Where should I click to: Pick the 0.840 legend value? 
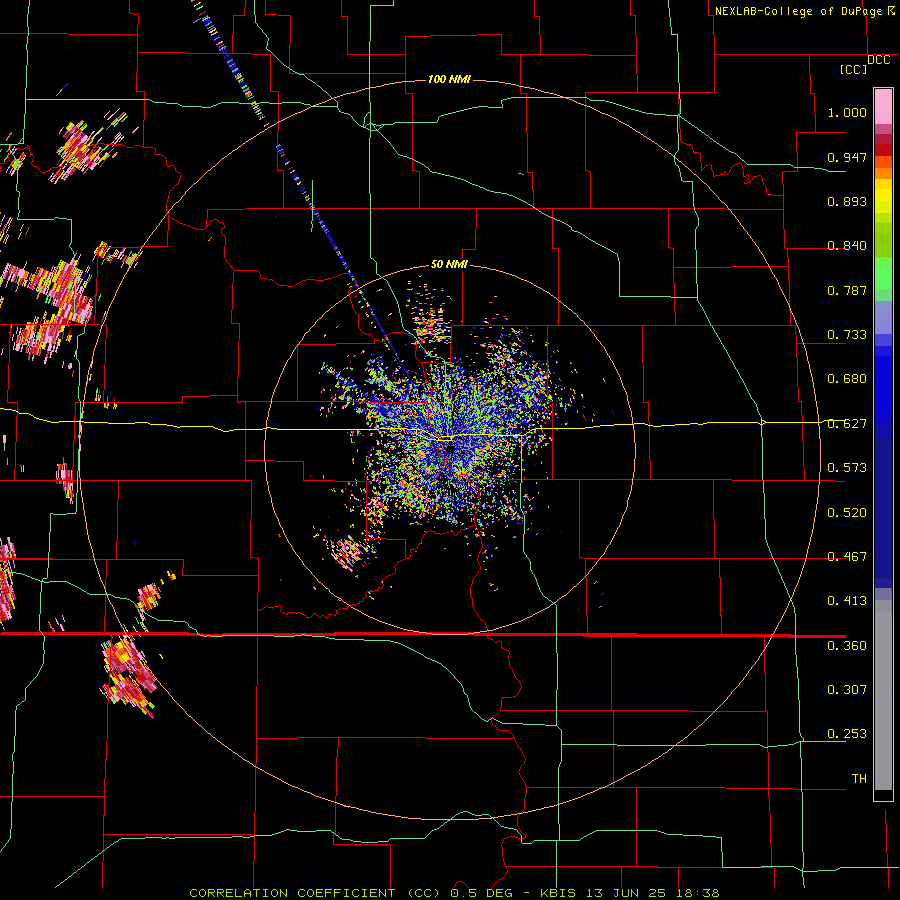(847, 246)
